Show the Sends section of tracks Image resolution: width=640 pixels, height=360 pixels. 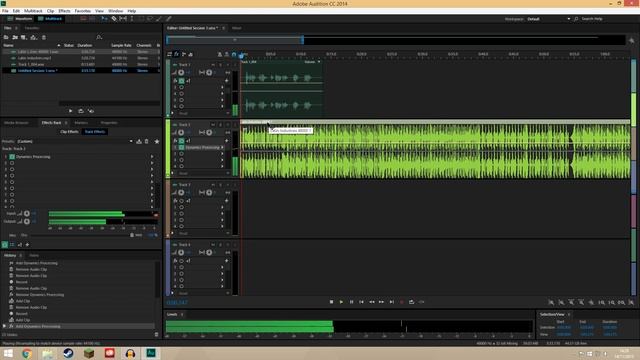184,54
